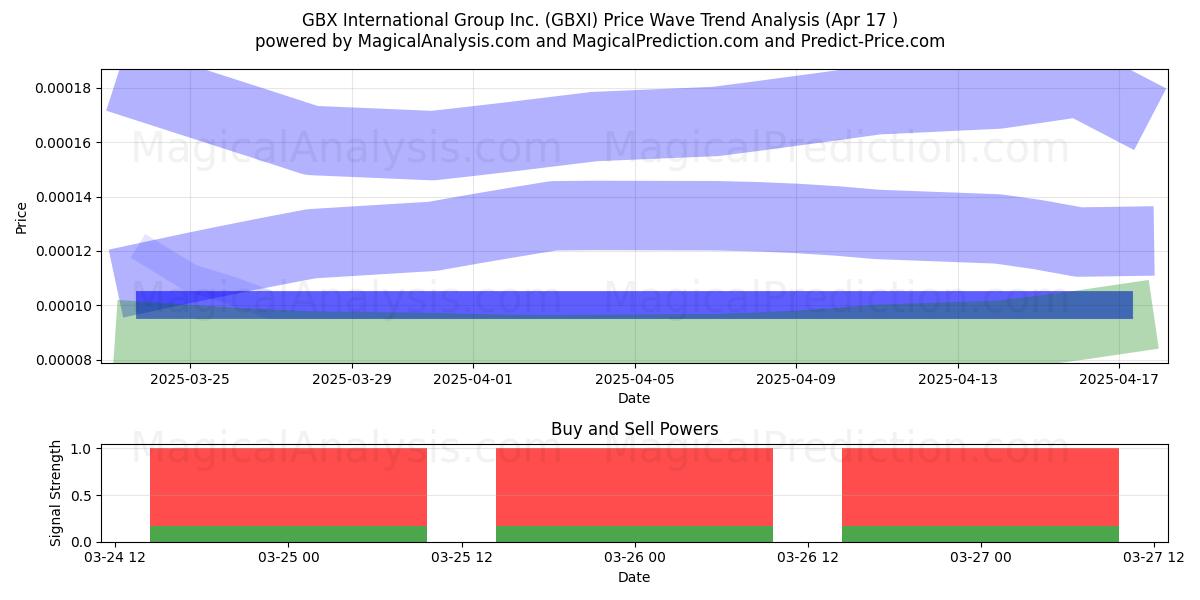
Task: Click the 2025-03-25 date tick label
Action: [190, 379]
